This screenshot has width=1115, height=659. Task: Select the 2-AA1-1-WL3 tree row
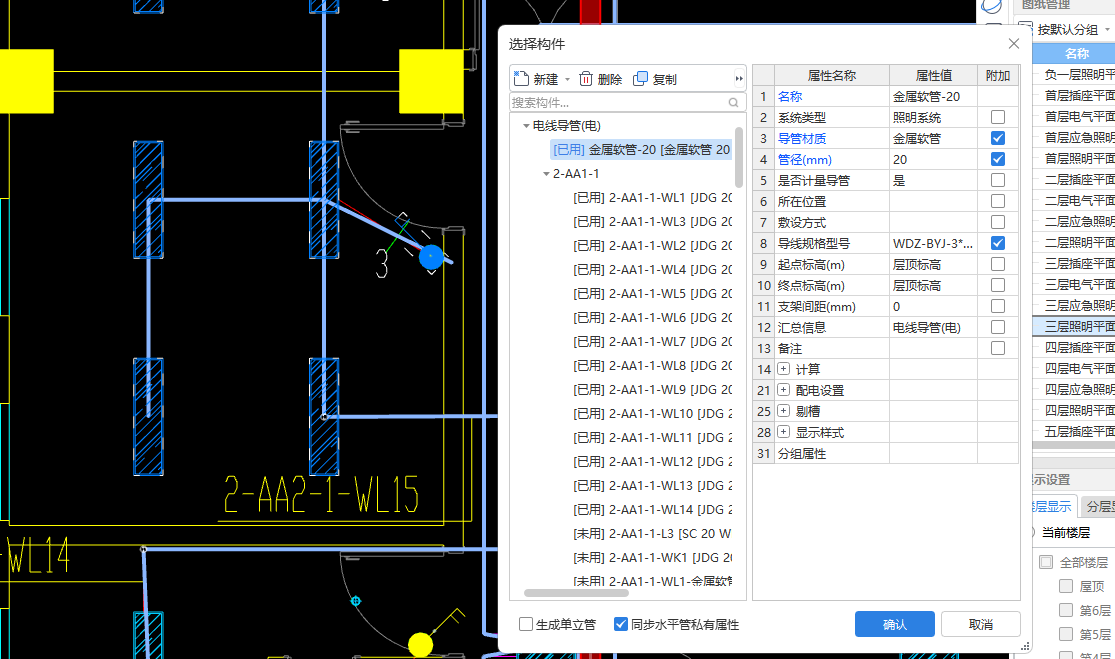[653, 222]
